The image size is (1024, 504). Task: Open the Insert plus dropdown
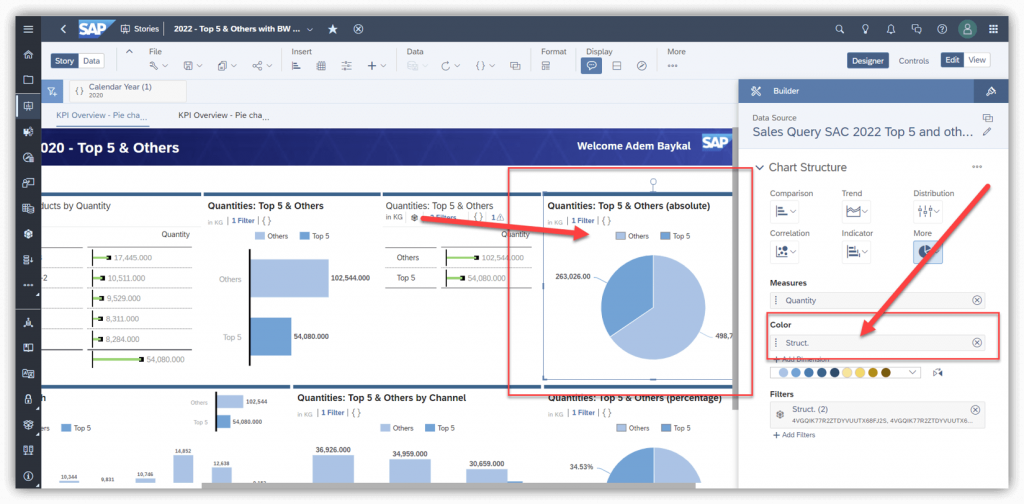377,66
